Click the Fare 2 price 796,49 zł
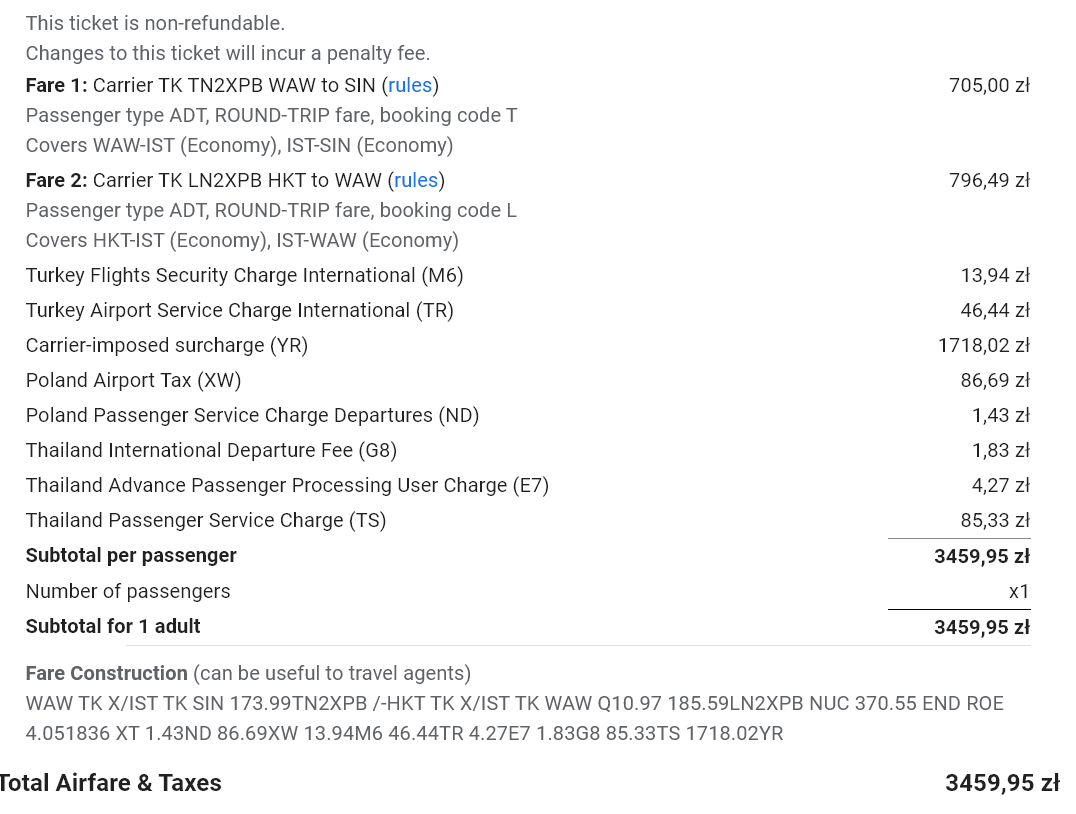The height and width of the screenshot is (814, 1076). (x=989, y=180)
